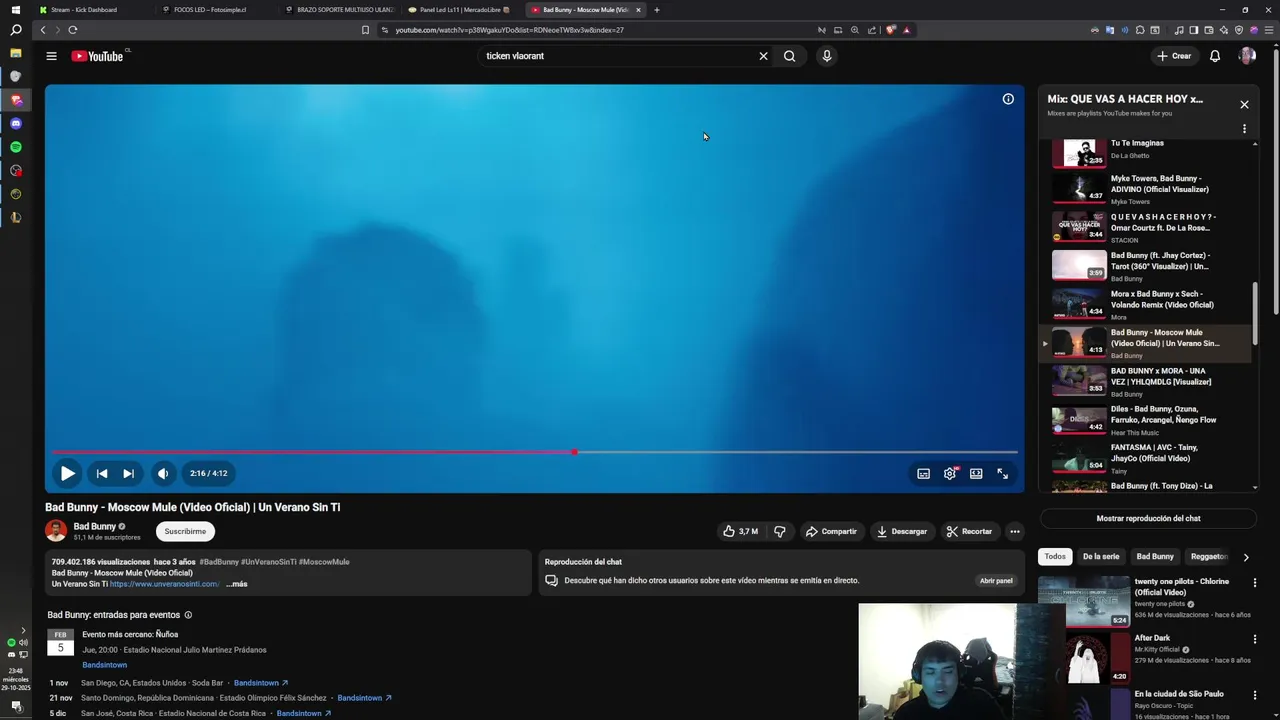
Task: Skip to previous video in playlist
Action: (102, 473)
